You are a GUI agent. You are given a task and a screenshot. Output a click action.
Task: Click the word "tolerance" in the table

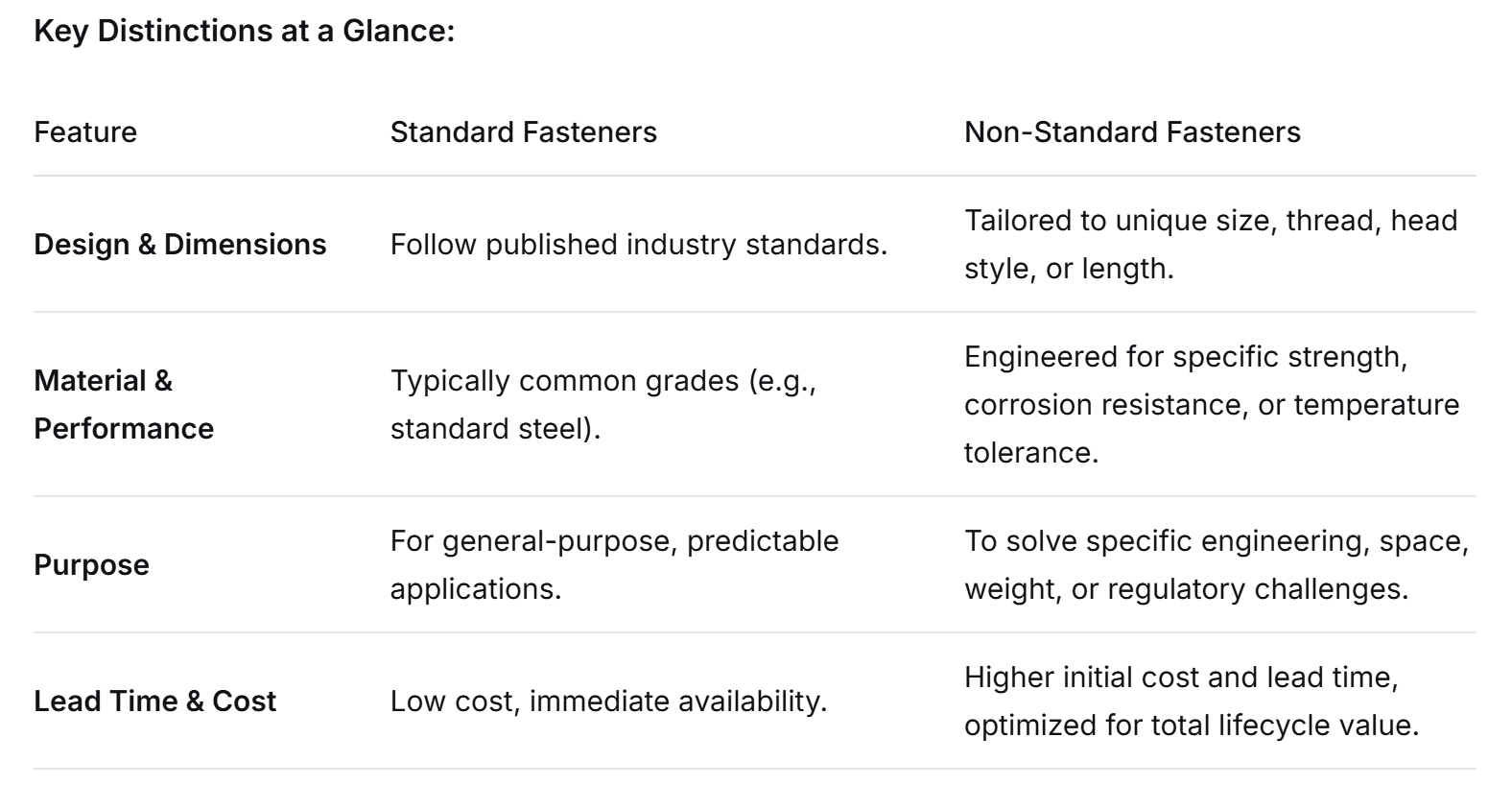1029,453
